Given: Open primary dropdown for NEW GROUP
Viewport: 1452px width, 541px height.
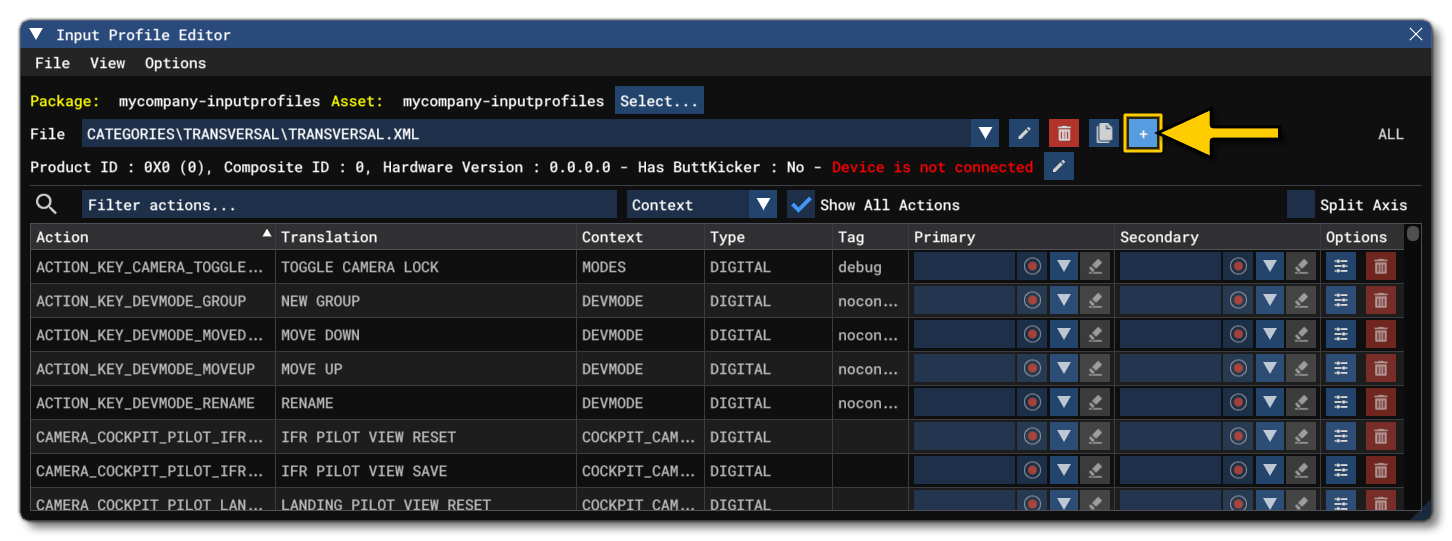Looking at the screenshot, I should [x=1064, y=301].
